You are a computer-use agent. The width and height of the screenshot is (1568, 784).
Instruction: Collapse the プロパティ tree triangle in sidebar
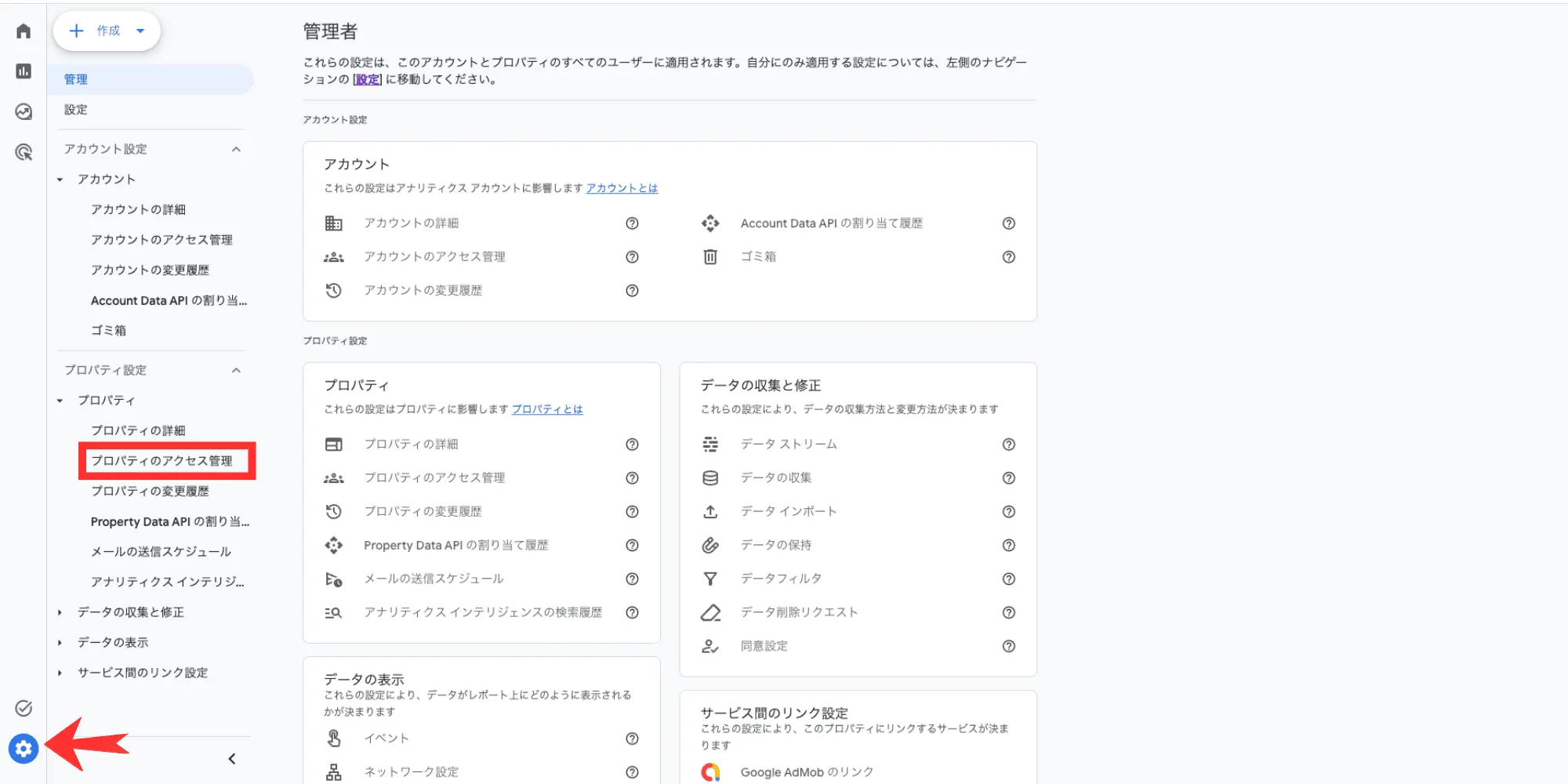click(x=60, y=401)
